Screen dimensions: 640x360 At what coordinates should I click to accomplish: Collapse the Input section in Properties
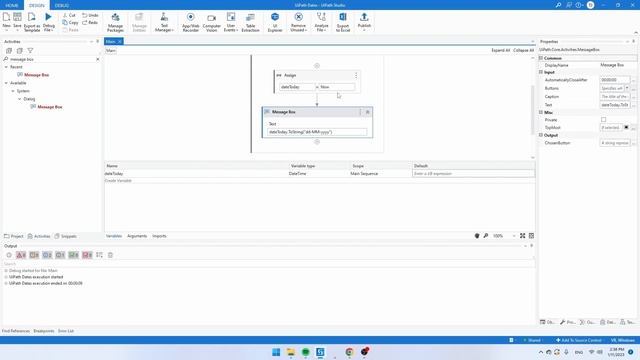tap(541, 72)
